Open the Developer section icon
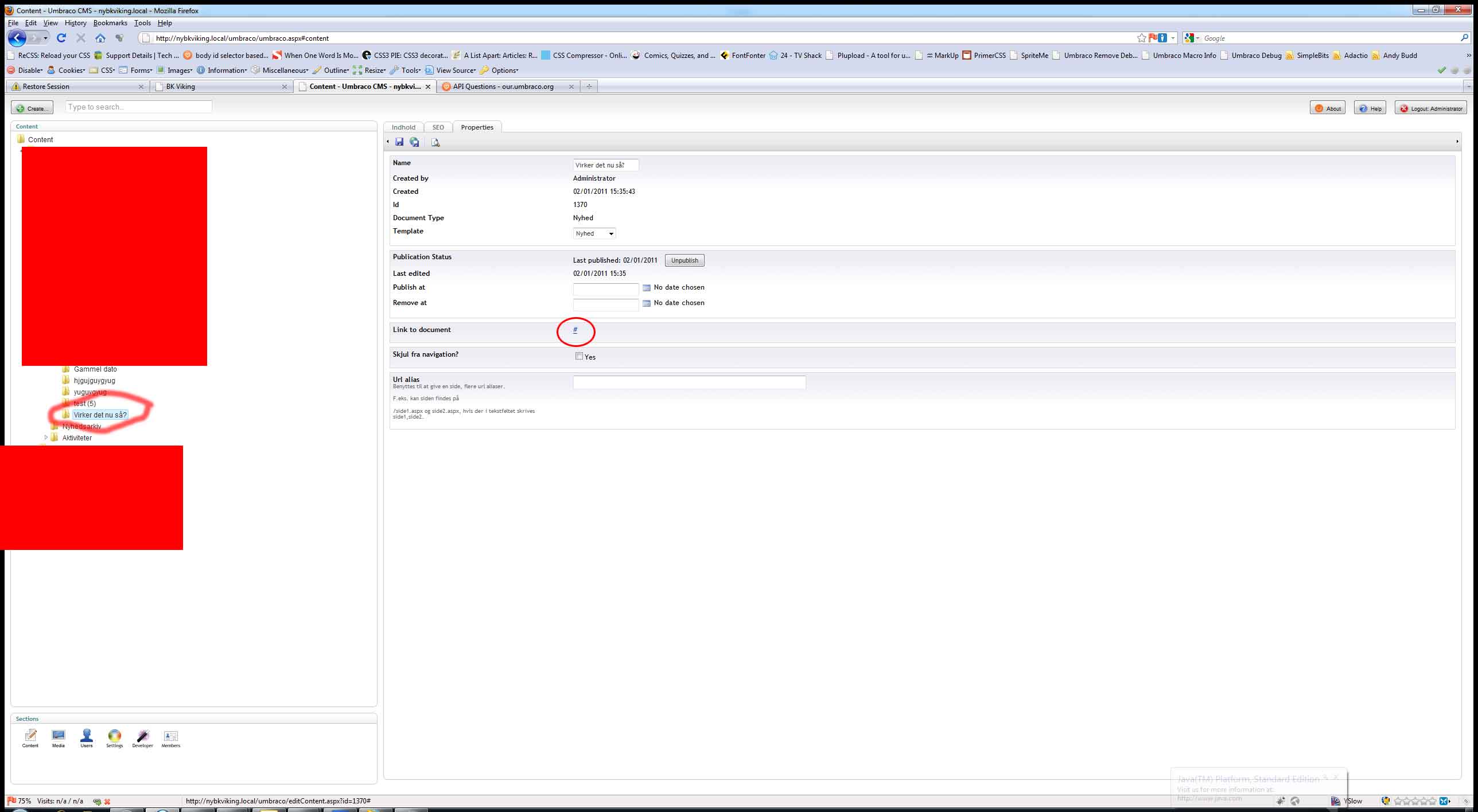The height and width of the screenshot is (812, 1478). coord(143,738)
